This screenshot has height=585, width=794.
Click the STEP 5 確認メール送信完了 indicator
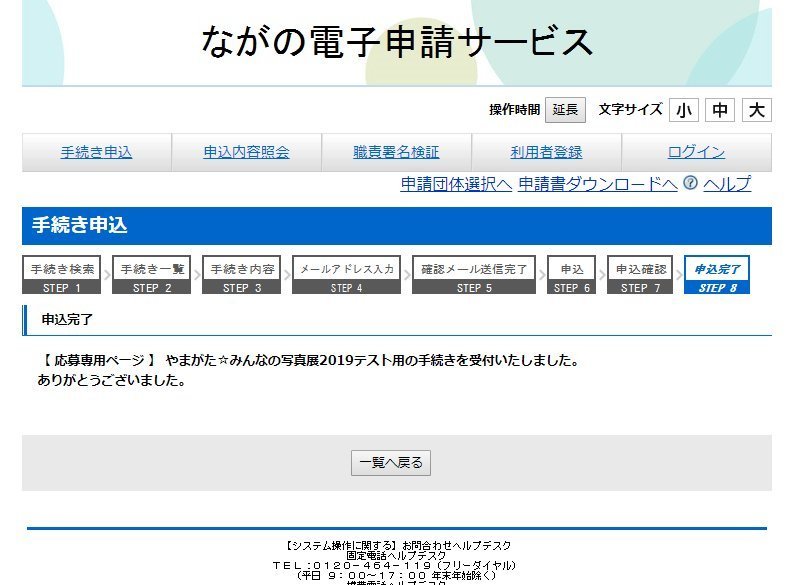point(474,275)
